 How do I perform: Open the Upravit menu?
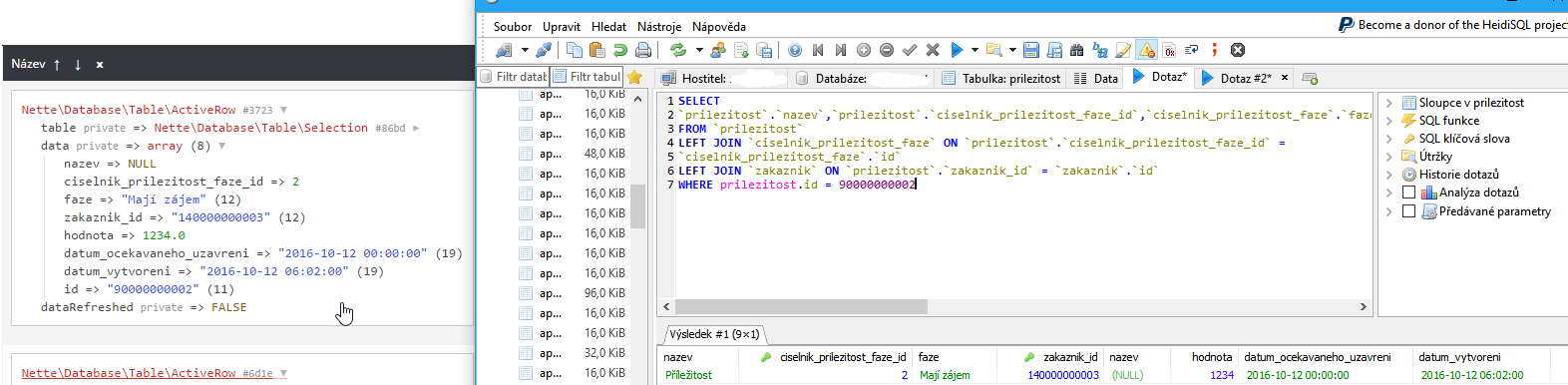[x=562, y=27]
